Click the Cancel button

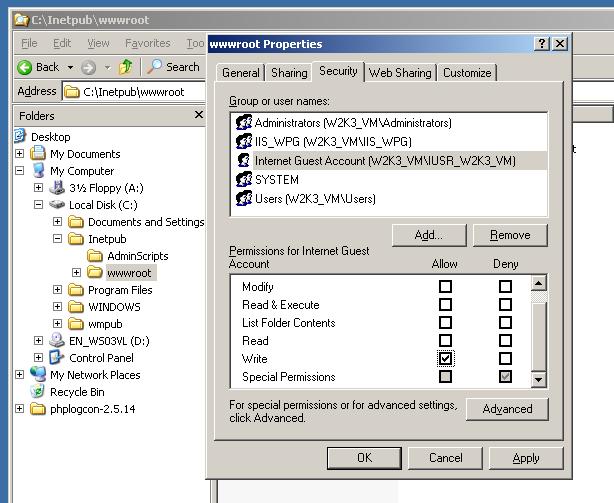(x=445, y=458)
